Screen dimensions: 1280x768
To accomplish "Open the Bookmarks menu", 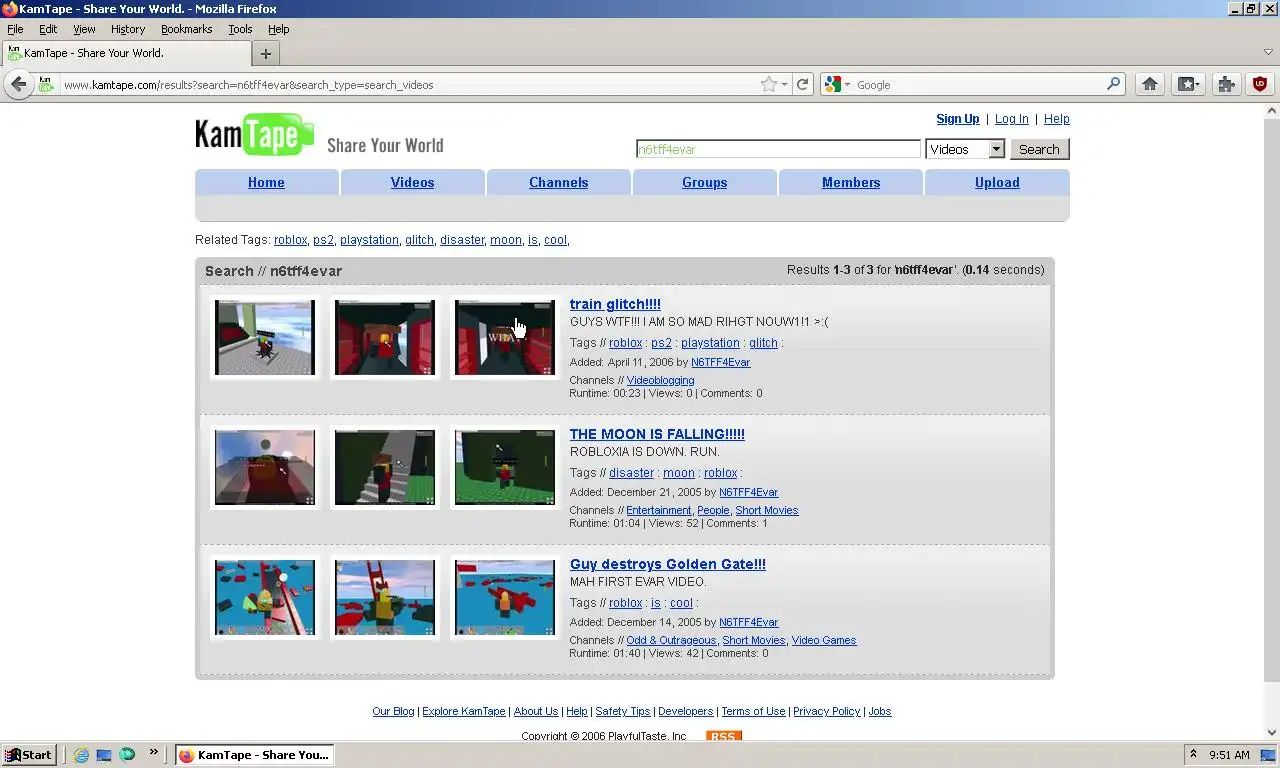I will 186,29.
